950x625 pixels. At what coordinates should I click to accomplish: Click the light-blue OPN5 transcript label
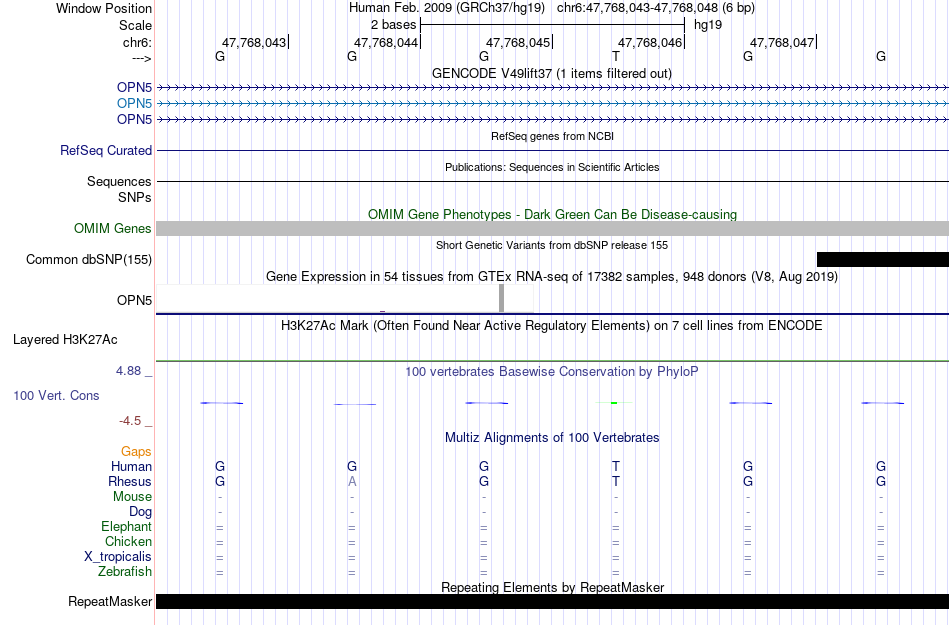(x=134, y=103)
